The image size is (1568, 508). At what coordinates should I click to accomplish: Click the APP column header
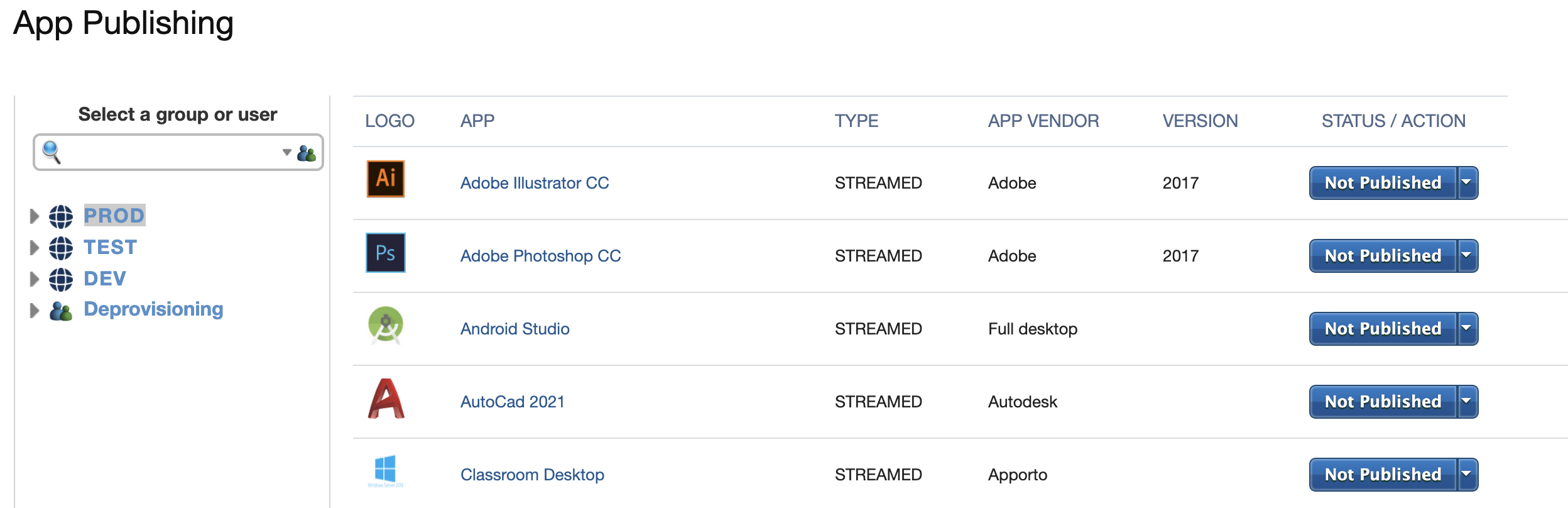click(x=477, y=121)
